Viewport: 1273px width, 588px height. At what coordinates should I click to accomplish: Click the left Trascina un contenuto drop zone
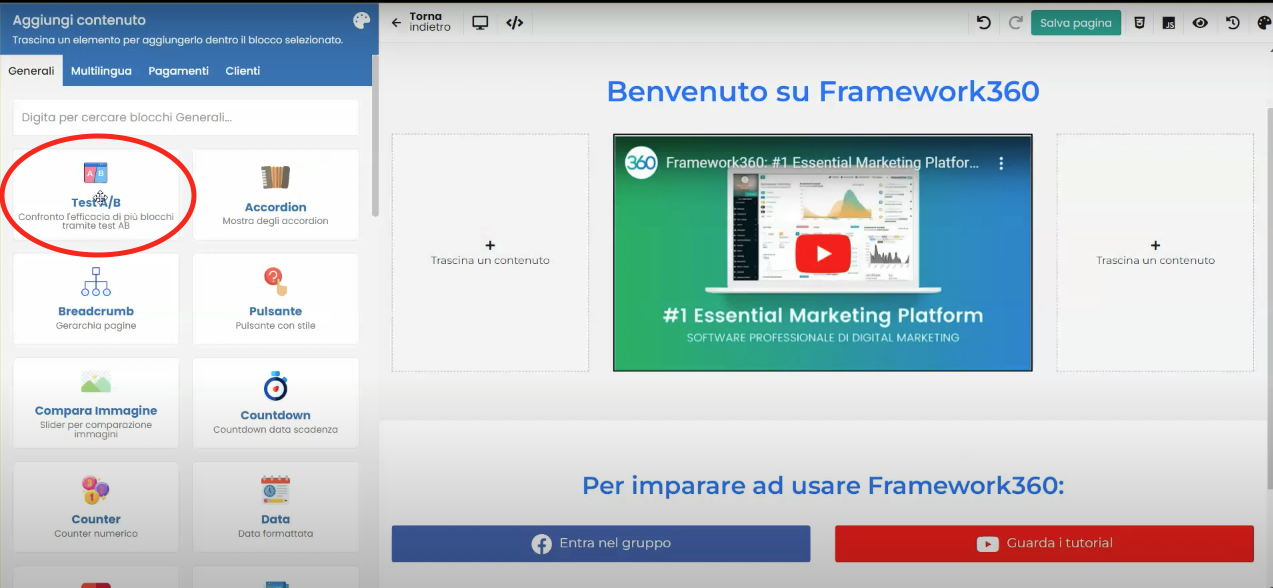(490, 253)
